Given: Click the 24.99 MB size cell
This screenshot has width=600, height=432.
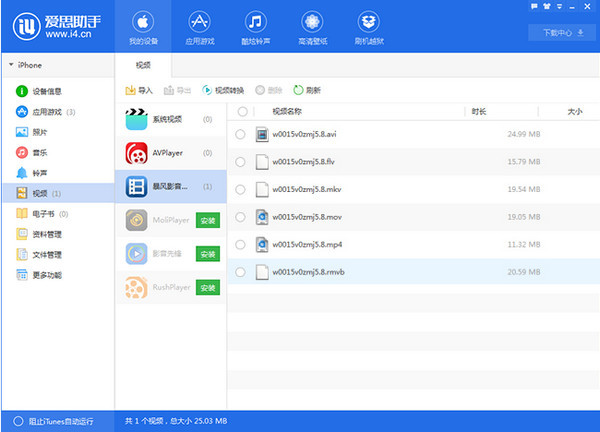Looking at the screenshot, I should click(524, 134).
